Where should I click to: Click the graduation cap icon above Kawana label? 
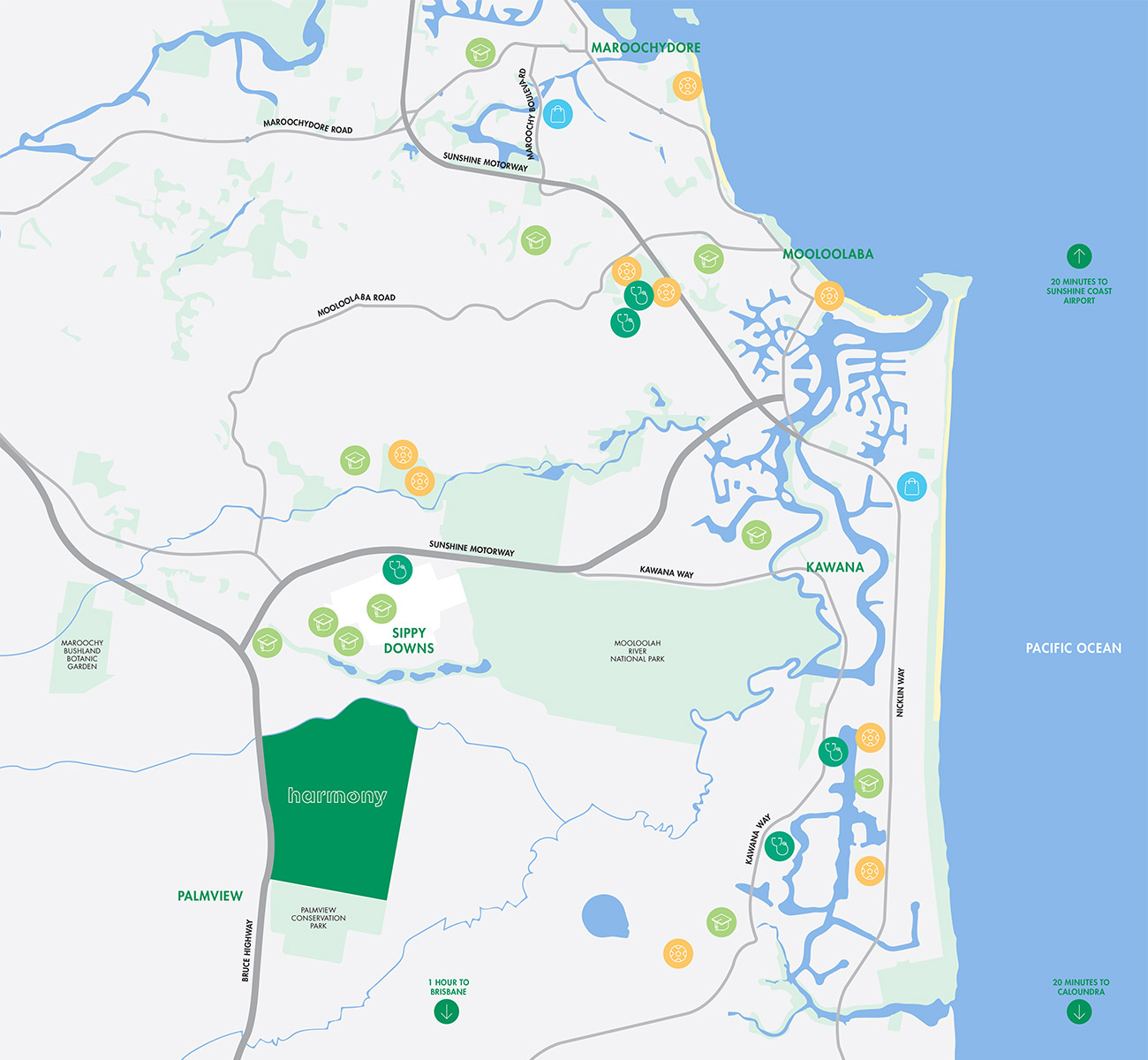(x=756, y=534)
